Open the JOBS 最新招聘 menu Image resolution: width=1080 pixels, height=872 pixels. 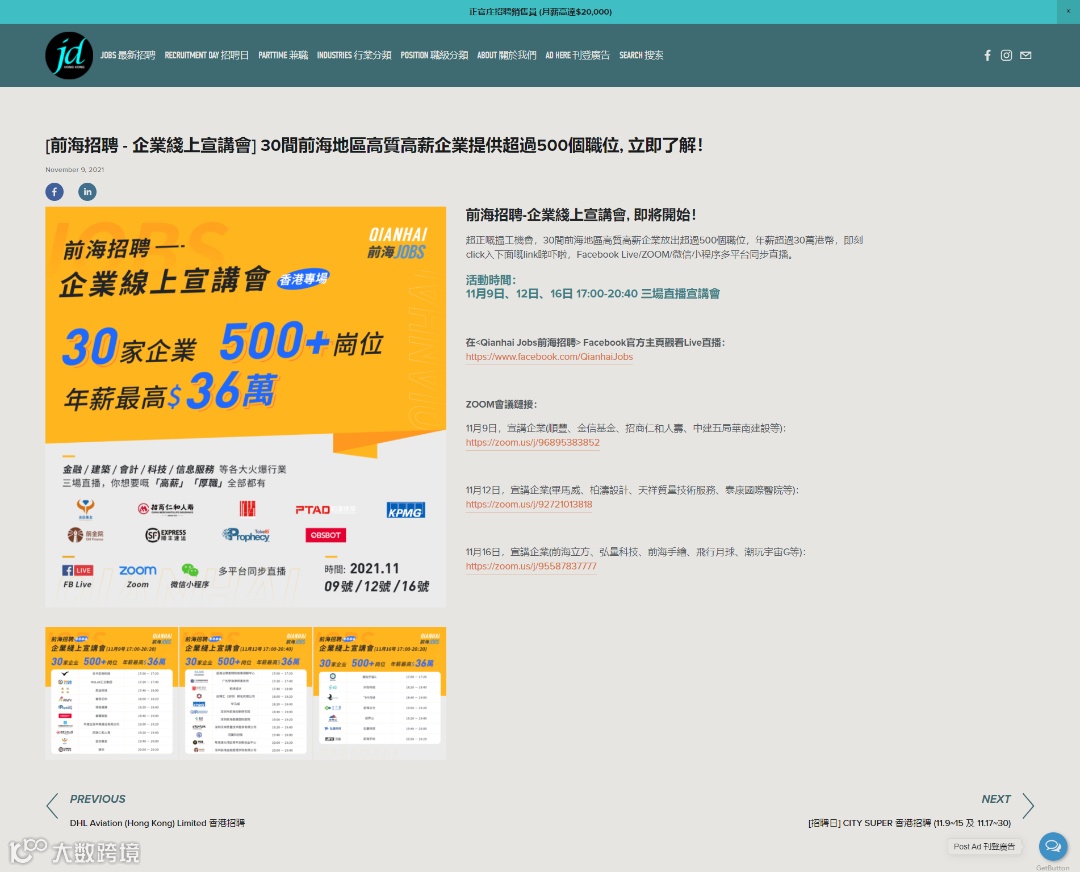click(127, 55)
